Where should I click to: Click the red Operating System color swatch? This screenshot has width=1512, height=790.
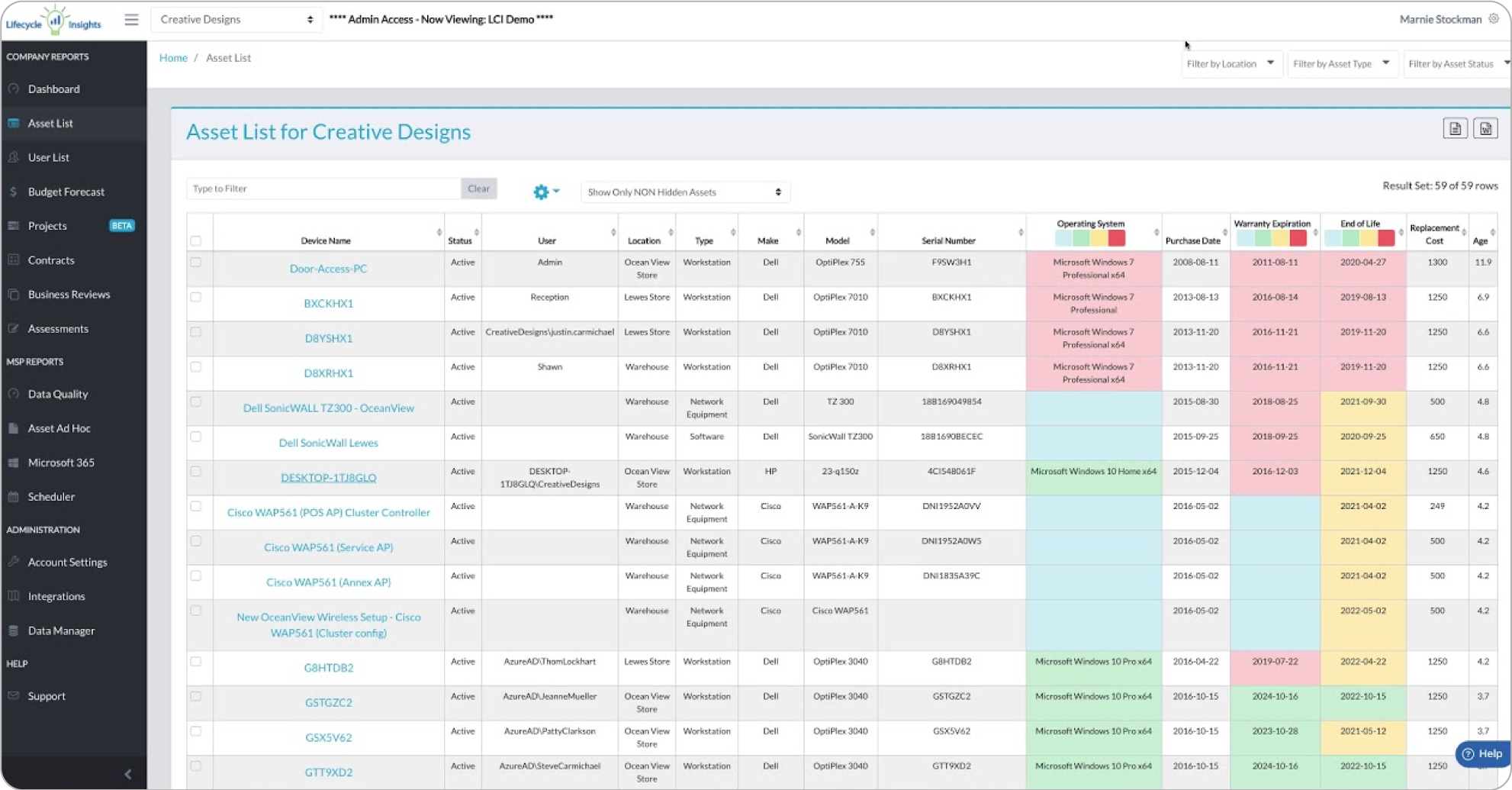pyautogui.click(x=1117, y=238)
